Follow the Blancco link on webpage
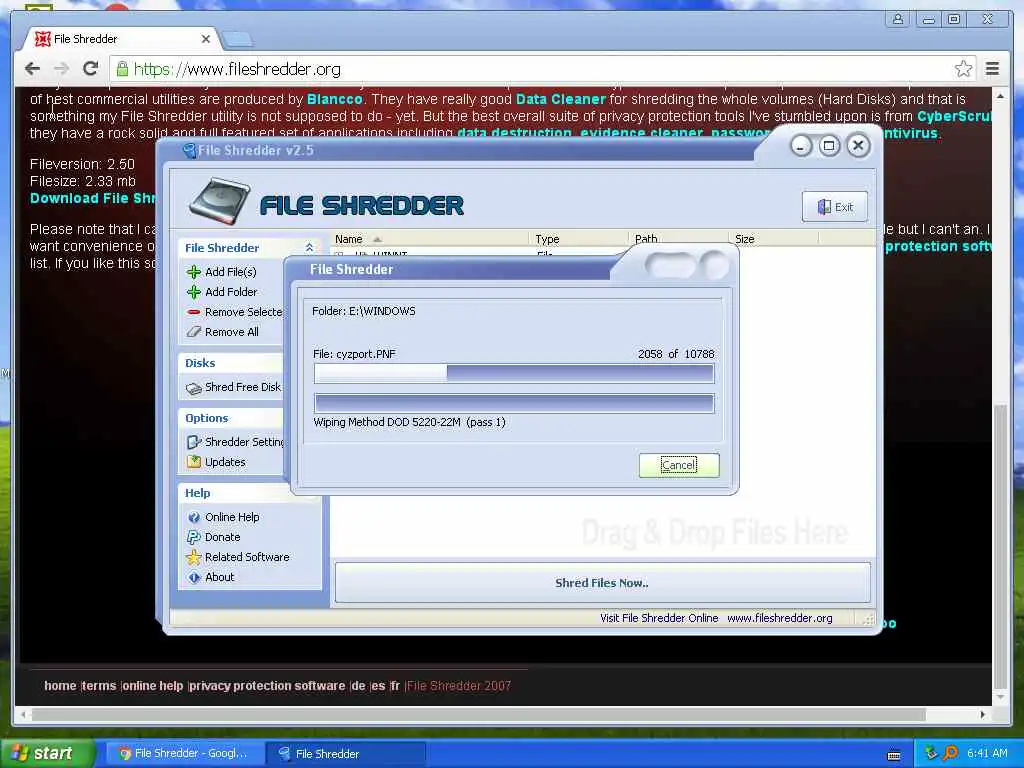This screenshot has width=1024, height=768. [x=334, y=99]
